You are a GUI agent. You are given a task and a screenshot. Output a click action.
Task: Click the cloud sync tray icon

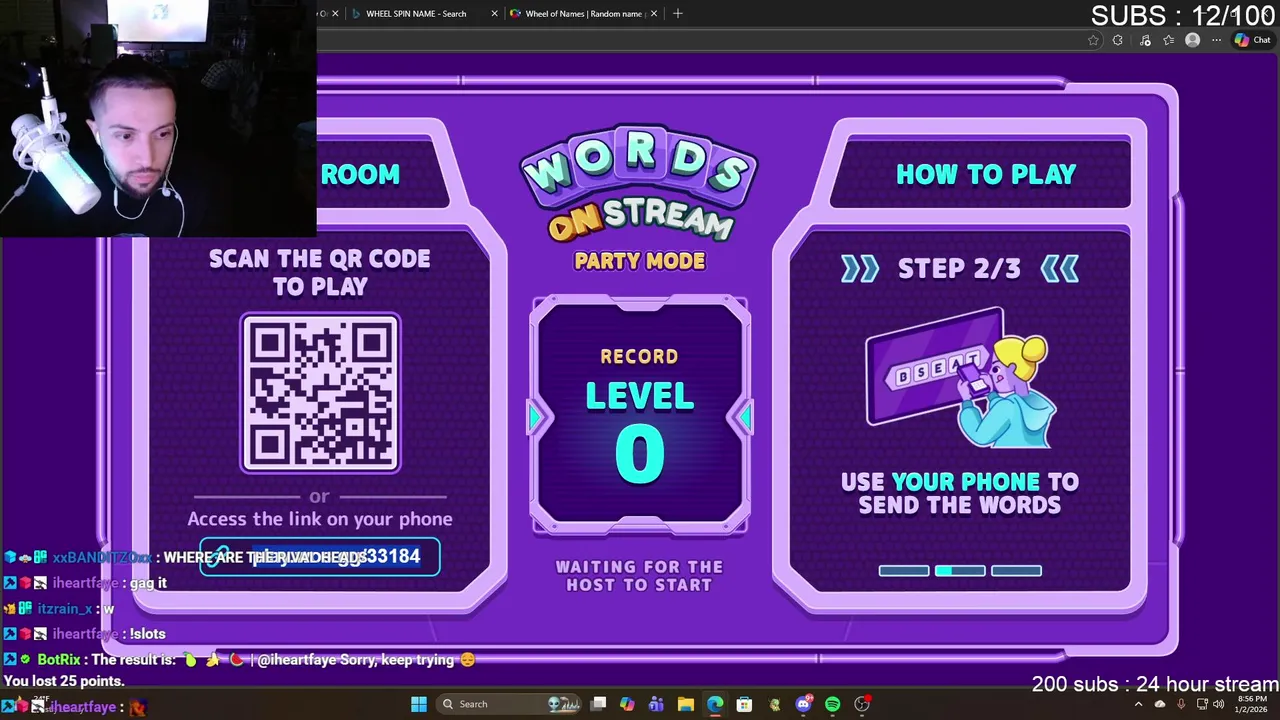1160,704
